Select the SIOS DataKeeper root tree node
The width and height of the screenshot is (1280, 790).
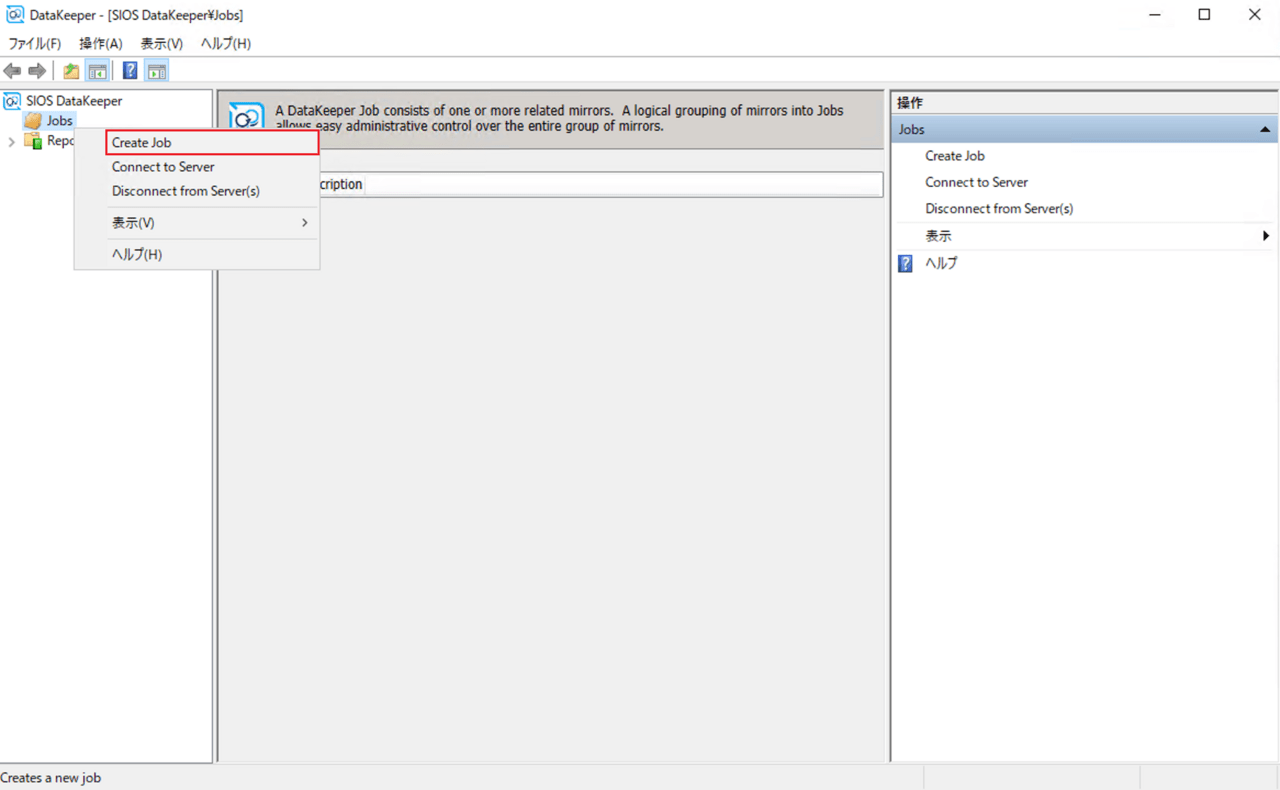74,101
